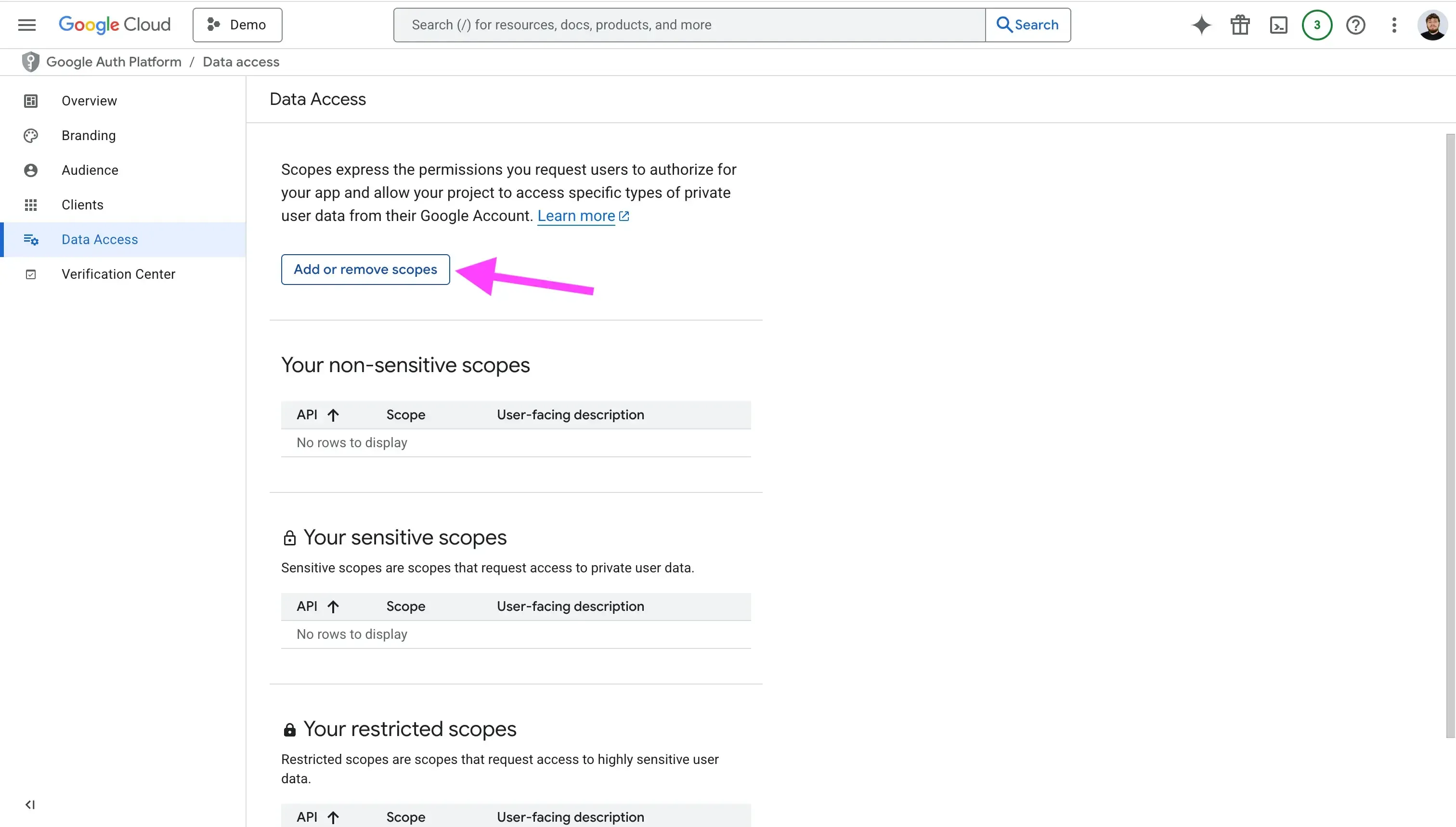Collapse the left navigation sidebar
Viewport: 1456px width, 827px height.
(30, 804)
